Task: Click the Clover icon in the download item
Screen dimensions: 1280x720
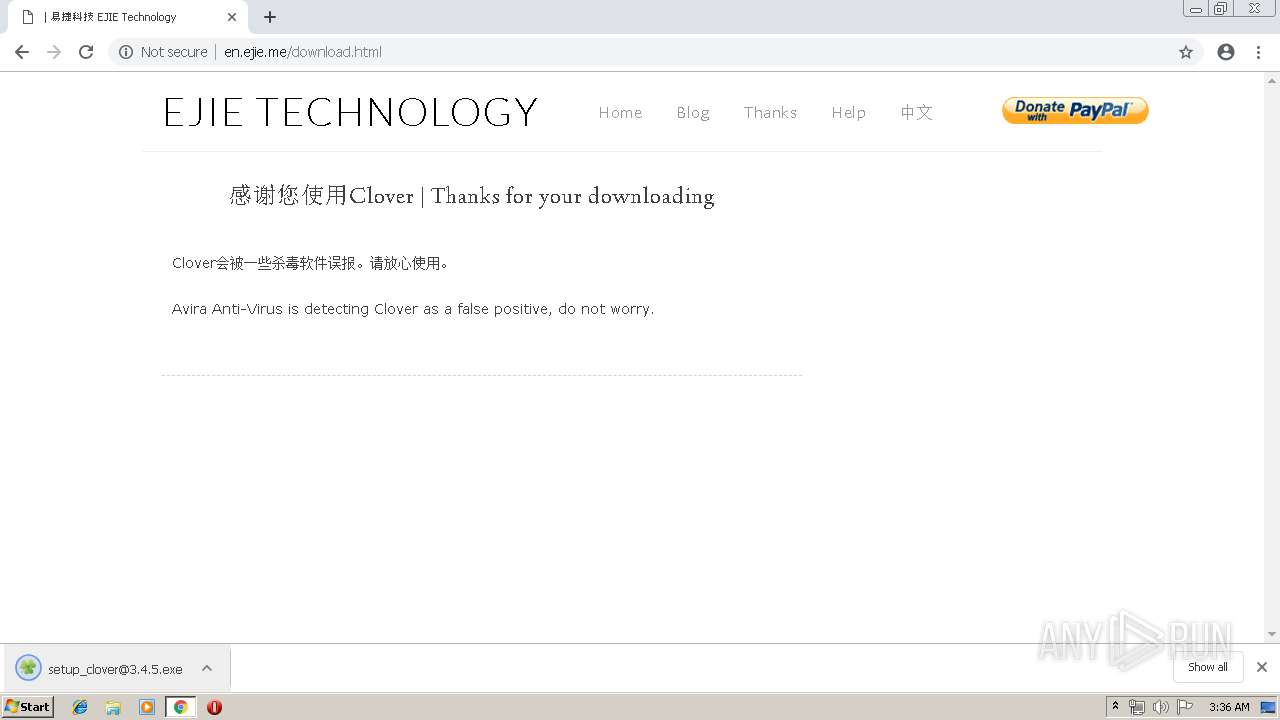Action: click(29, 668)
